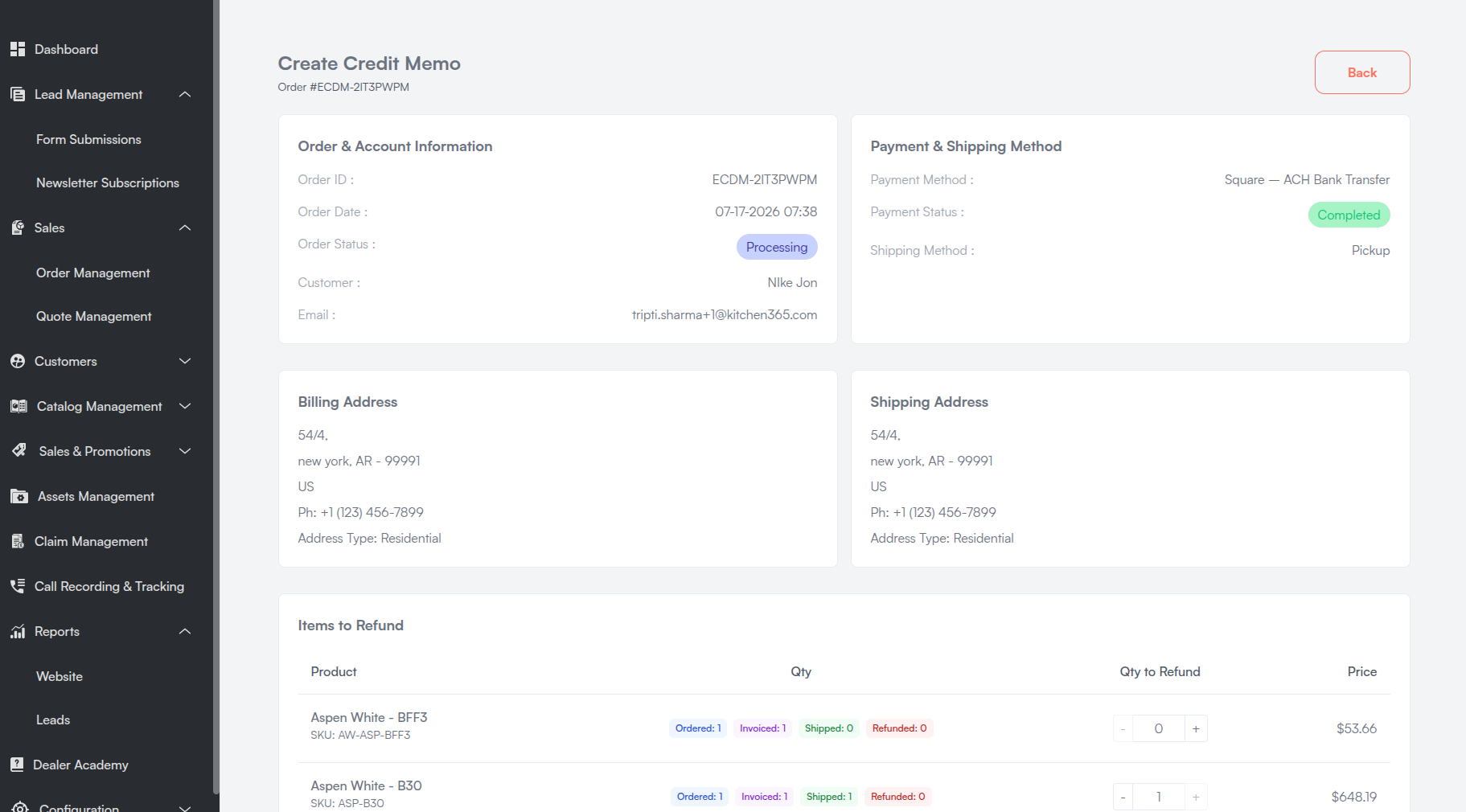The height and width of the screenshot is (812, 1466).
Task: Click the Sales sidebar icon
Action: (18, 228)
